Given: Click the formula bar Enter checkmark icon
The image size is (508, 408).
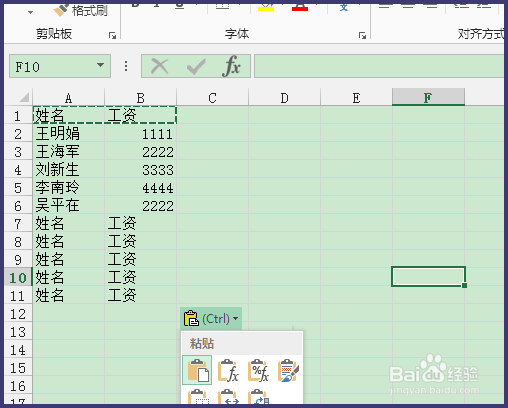Looking at the screenshot, I should coord(196,66).
